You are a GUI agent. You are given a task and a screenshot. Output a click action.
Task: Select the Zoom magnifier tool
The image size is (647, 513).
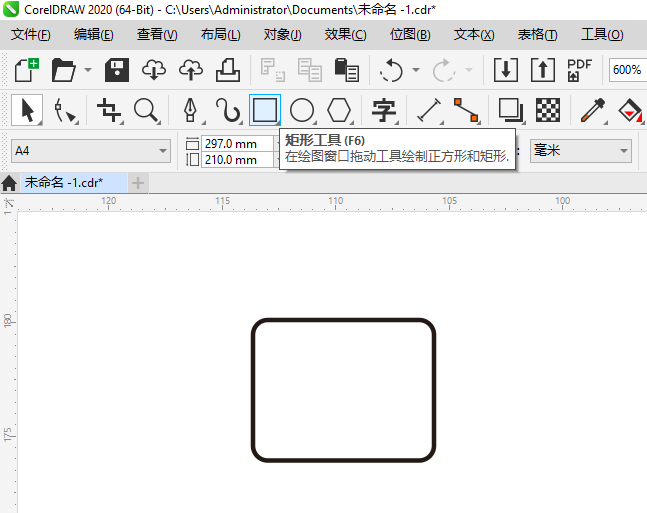(146, 110)
